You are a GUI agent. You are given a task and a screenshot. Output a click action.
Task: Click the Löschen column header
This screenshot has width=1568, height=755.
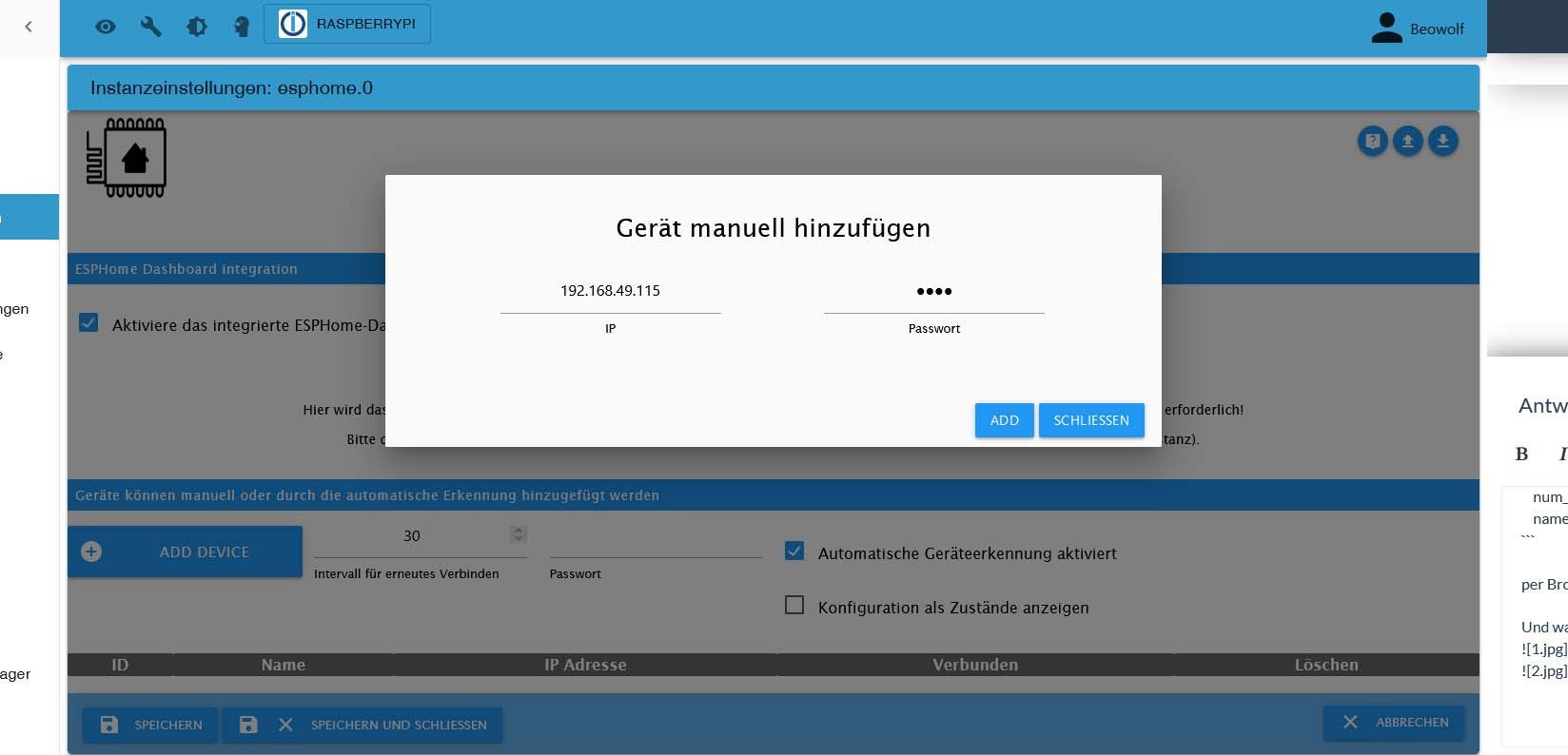tap(1326, 665)
